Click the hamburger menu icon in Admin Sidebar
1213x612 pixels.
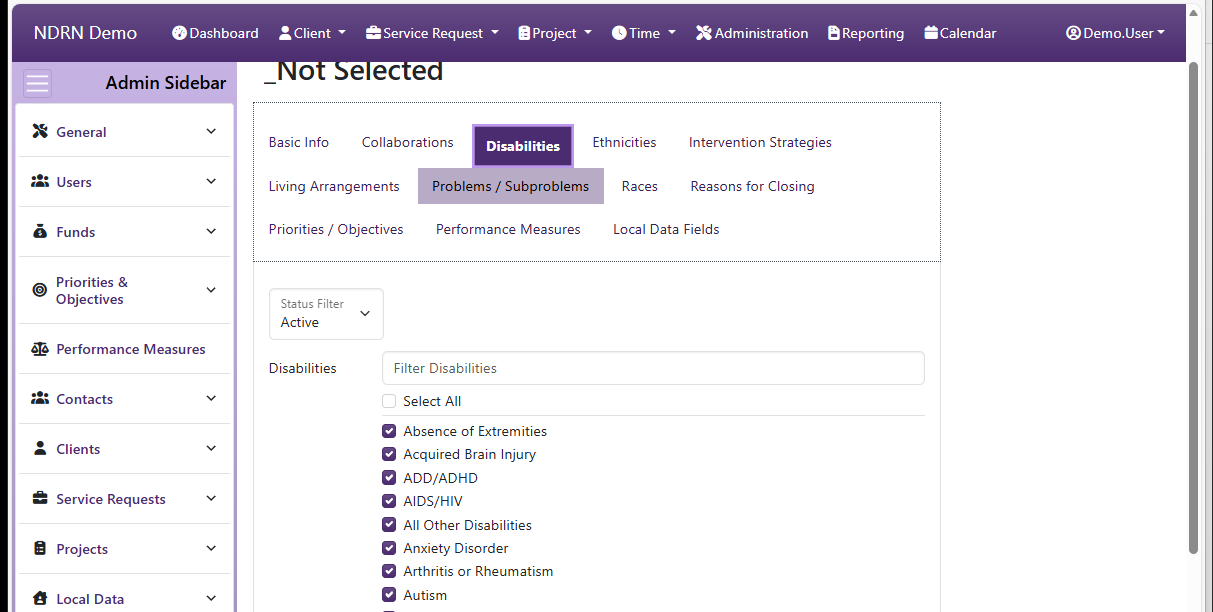click(38, 83)
